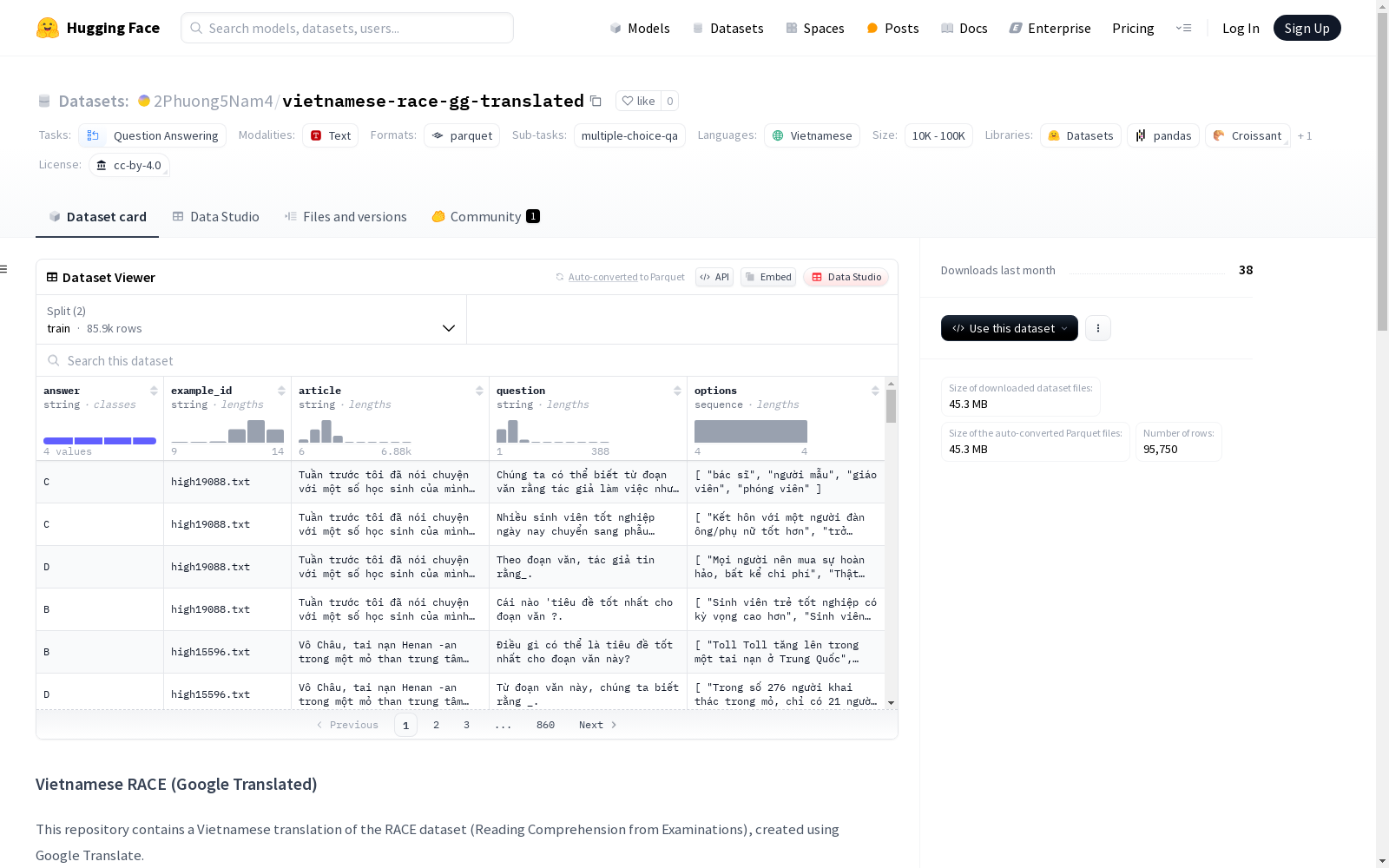The width and height of the screenshot is (1389, 868).
Task: Open the Pricing page link
Action: pyautogui.click(x=1133, y=28)
